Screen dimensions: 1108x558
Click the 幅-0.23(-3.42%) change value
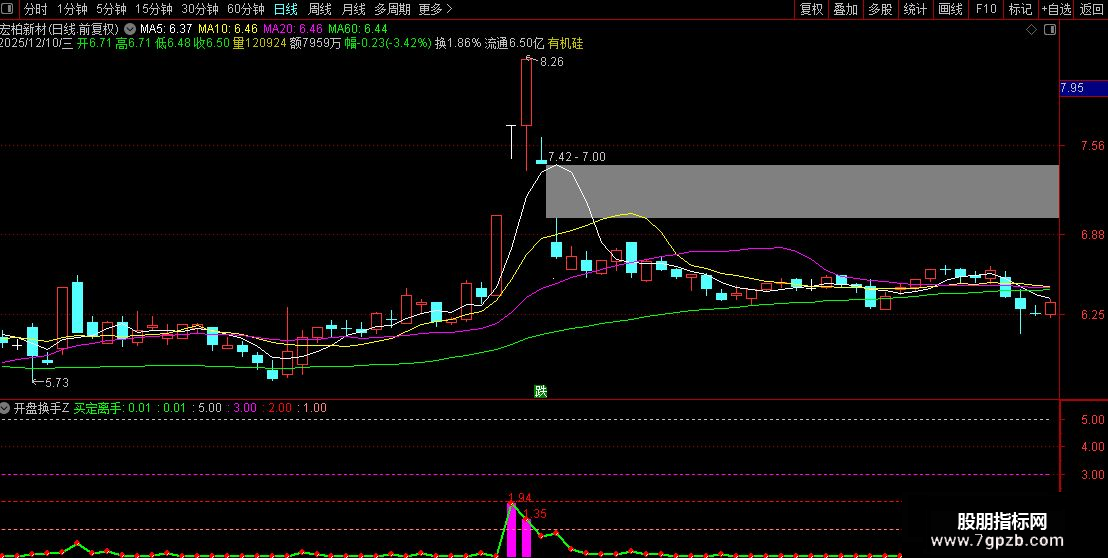click(x=386, y=43)
